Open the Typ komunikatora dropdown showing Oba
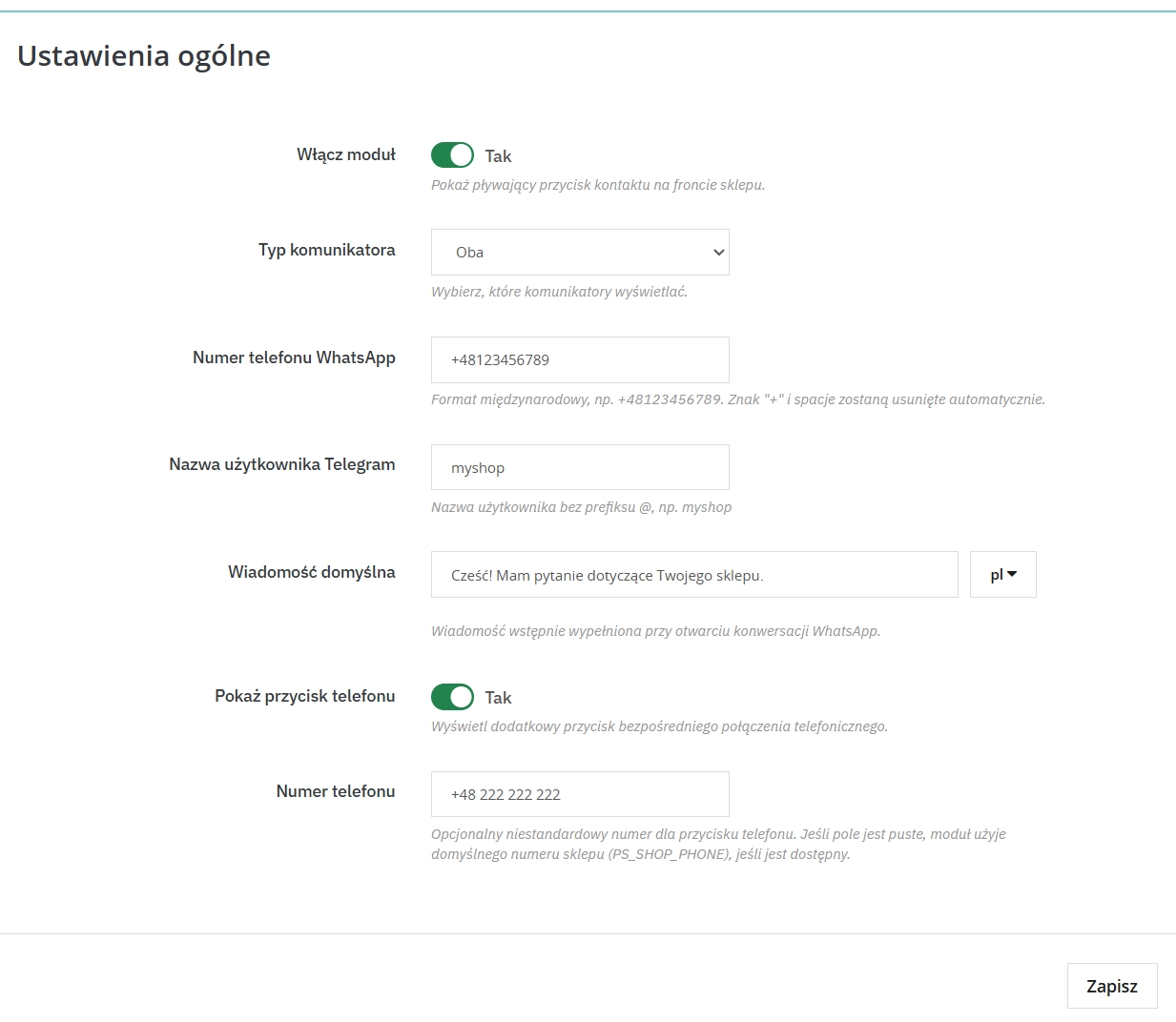This screenshot has width=1176, height=1022. (x=579, y=253)
